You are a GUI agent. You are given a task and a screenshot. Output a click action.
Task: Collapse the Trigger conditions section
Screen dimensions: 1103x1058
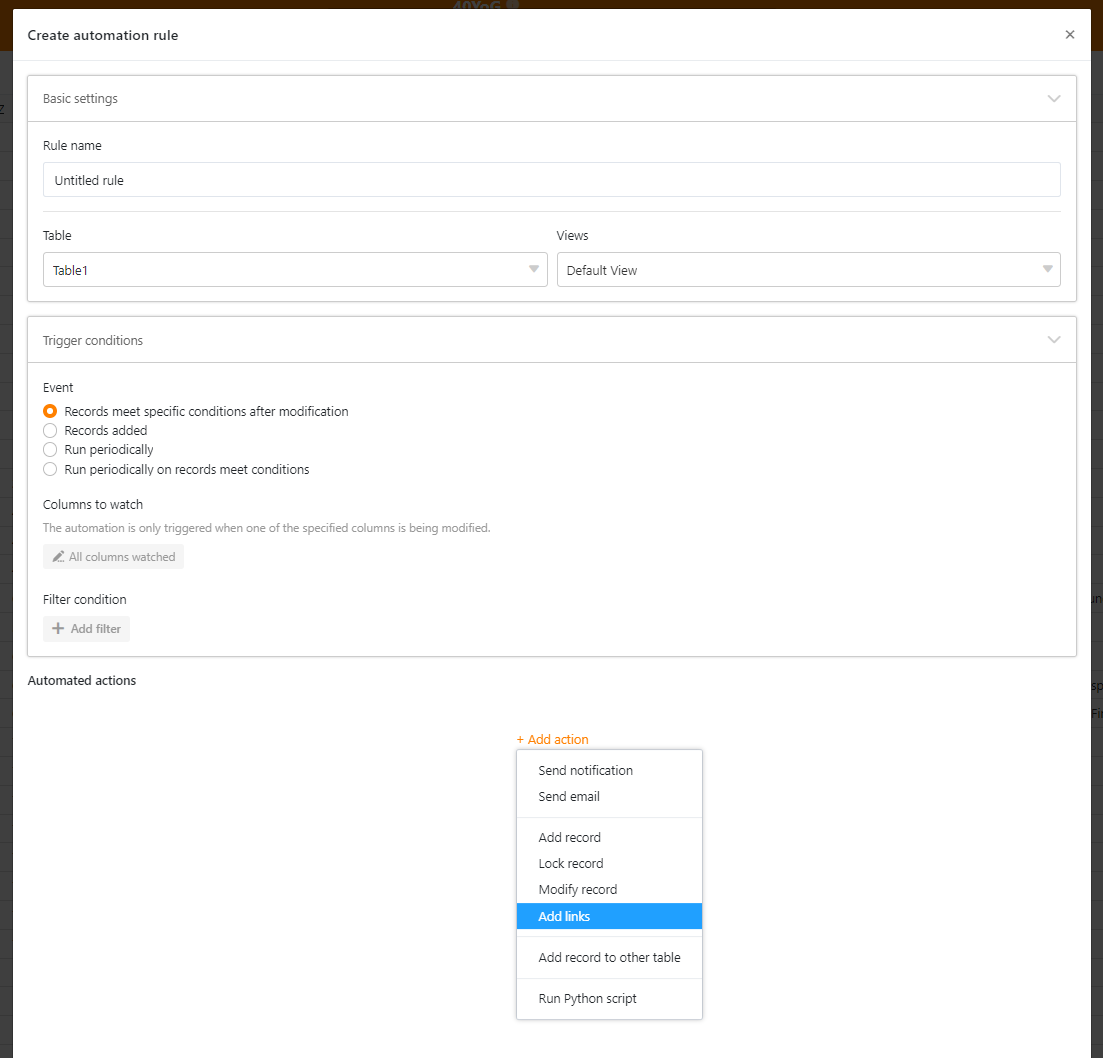pos(1053,340)
